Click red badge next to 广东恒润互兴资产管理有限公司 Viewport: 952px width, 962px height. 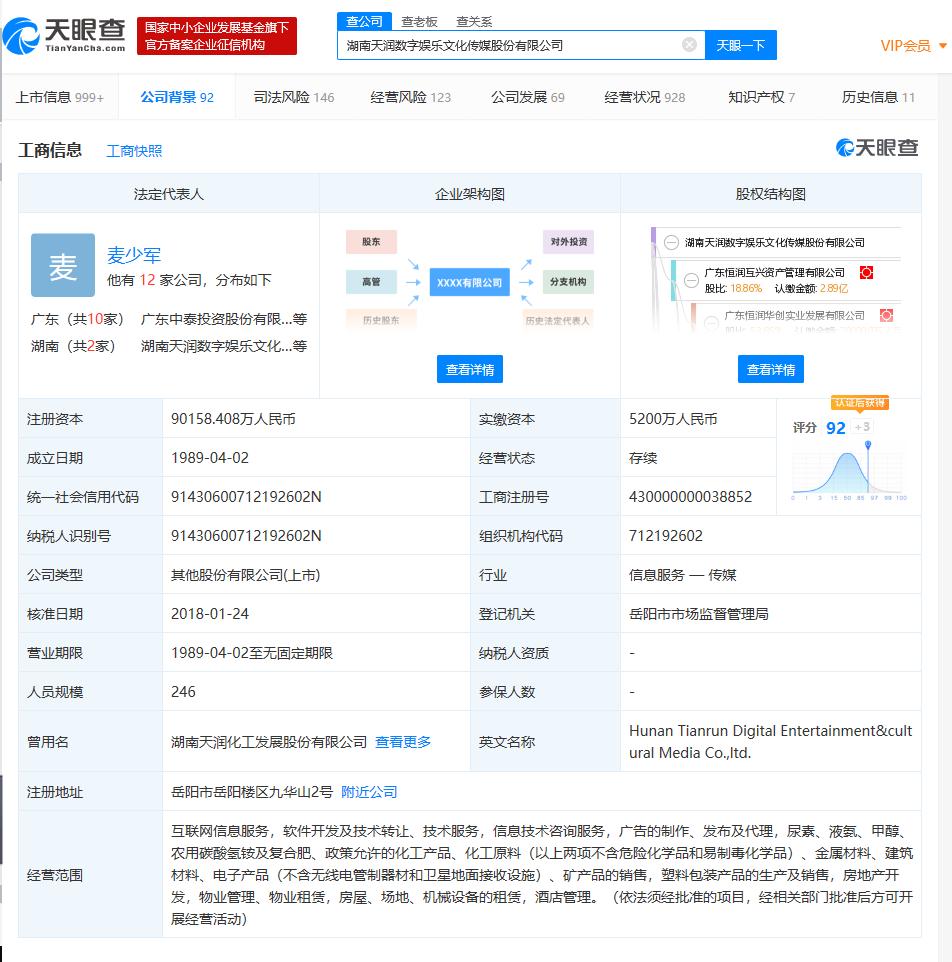866,272
